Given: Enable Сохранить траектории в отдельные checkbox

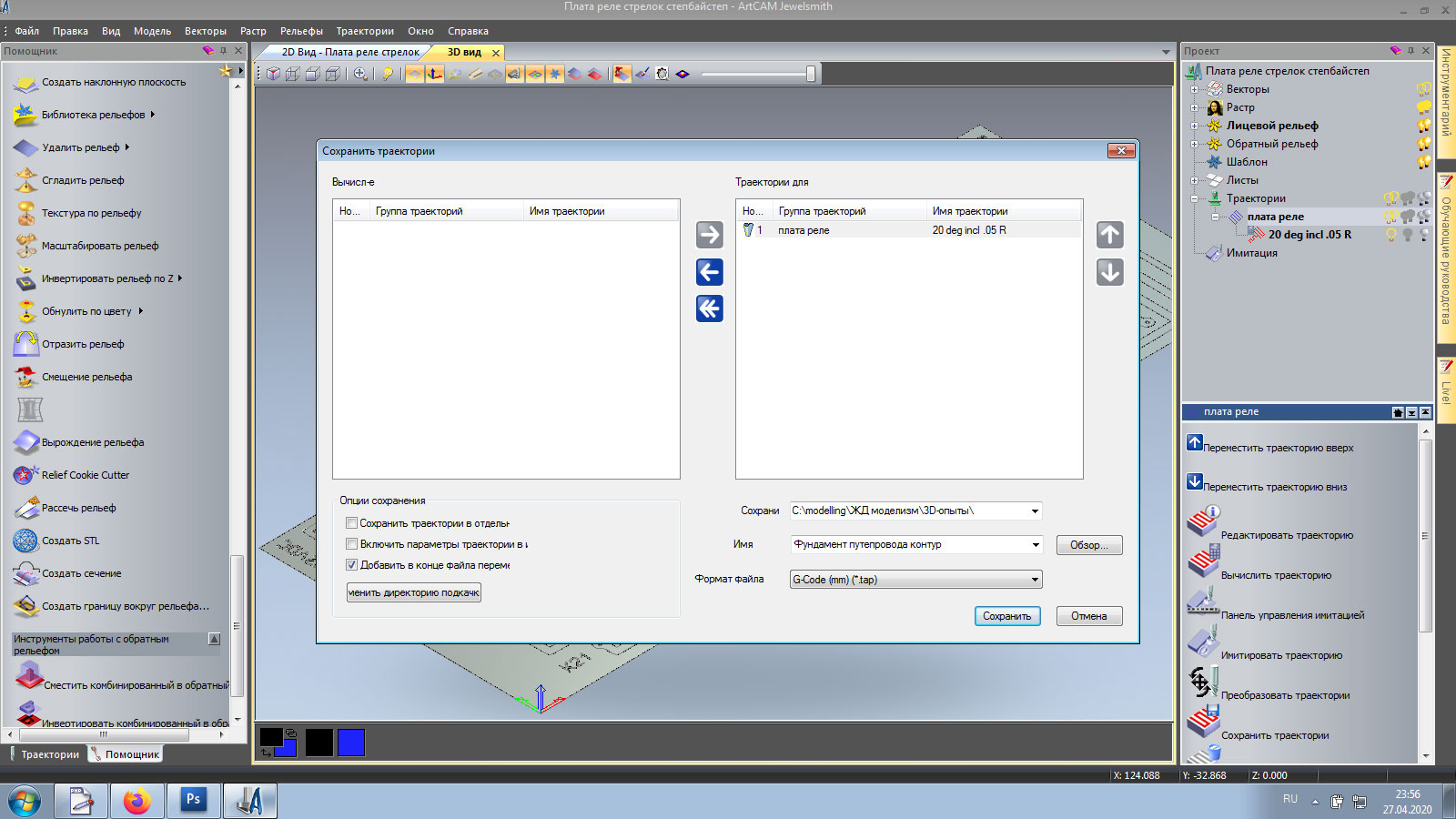Looking at the screenshot, I should tap(351, 523).
